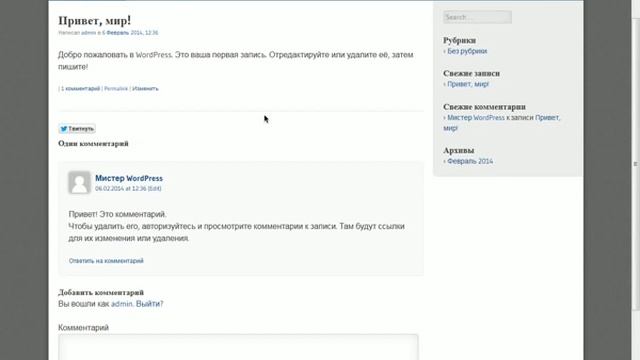Viewport: 640px width, 360px height.
Task: Open the admin author link under the title
Action: click(x=89, y=33)
